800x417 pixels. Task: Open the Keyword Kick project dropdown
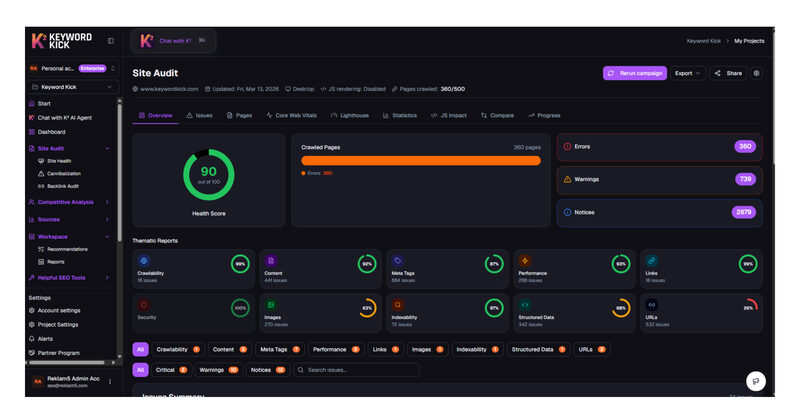(72, 87)
